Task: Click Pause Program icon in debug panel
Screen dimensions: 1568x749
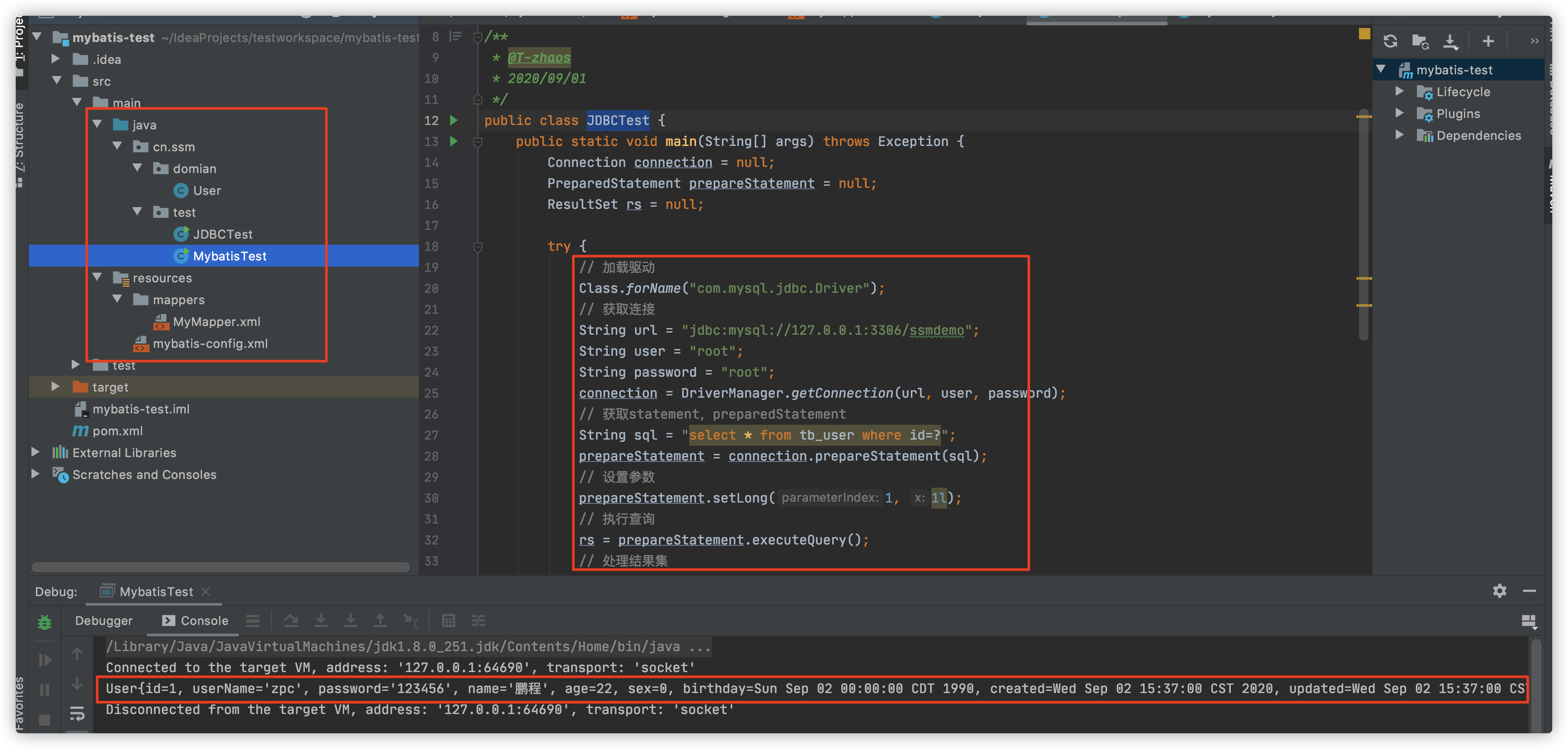Action: coord(45,690)
